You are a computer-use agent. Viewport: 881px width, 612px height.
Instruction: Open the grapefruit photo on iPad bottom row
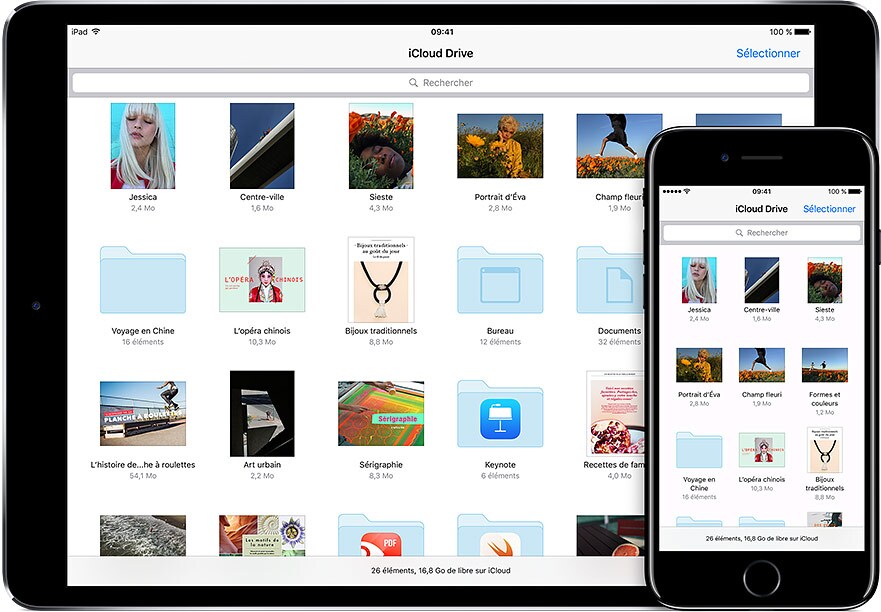point(611,536)
